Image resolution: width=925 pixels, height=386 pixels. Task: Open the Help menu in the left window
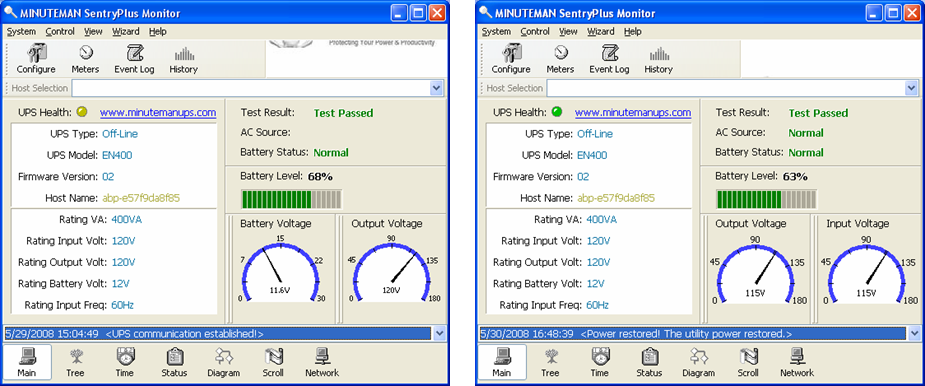pos(158,31)
